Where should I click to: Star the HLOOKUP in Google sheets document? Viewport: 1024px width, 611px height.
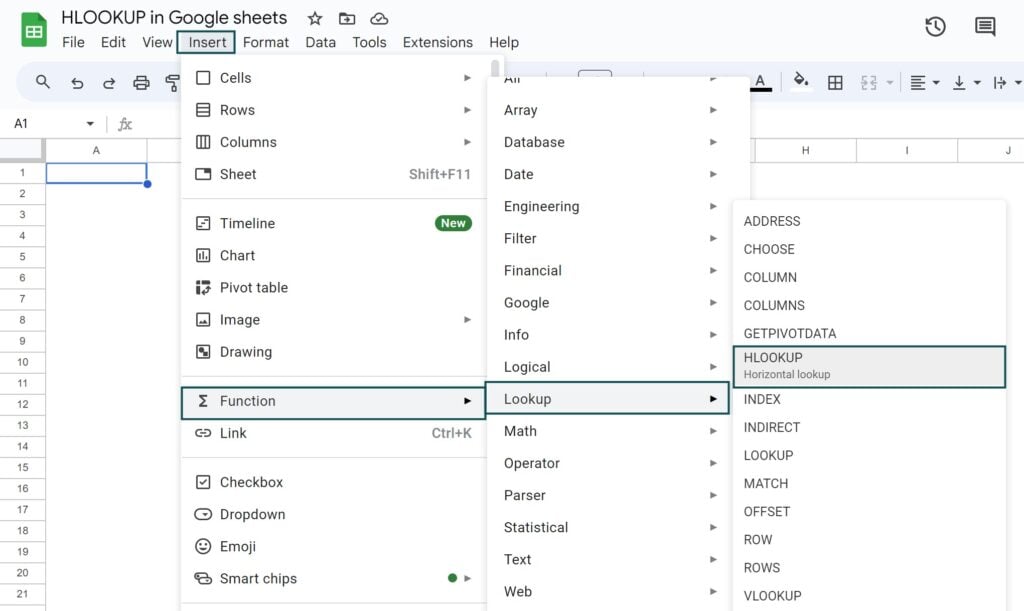pyautogui.click(x=315, y=18)
